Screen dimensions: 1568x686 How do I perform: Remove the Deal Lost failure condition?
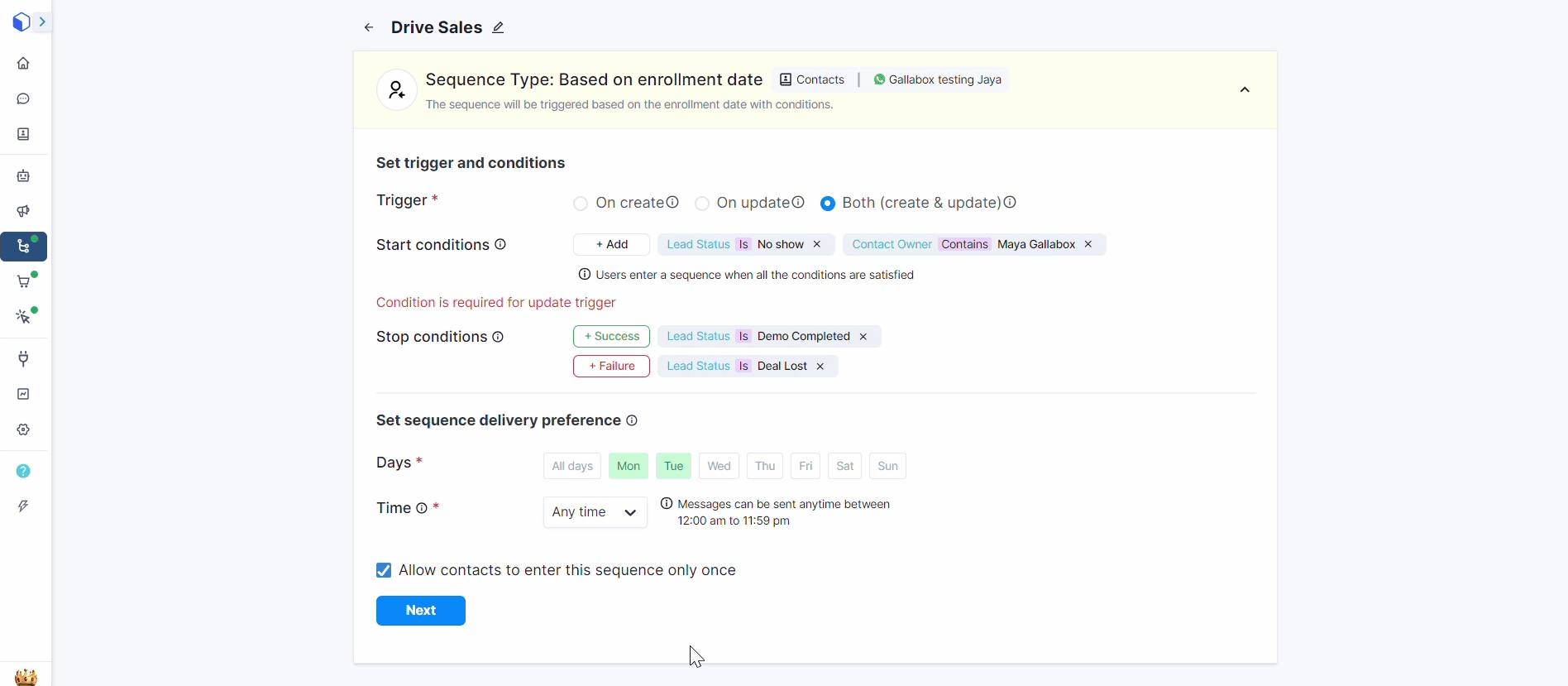click(820, 367)
